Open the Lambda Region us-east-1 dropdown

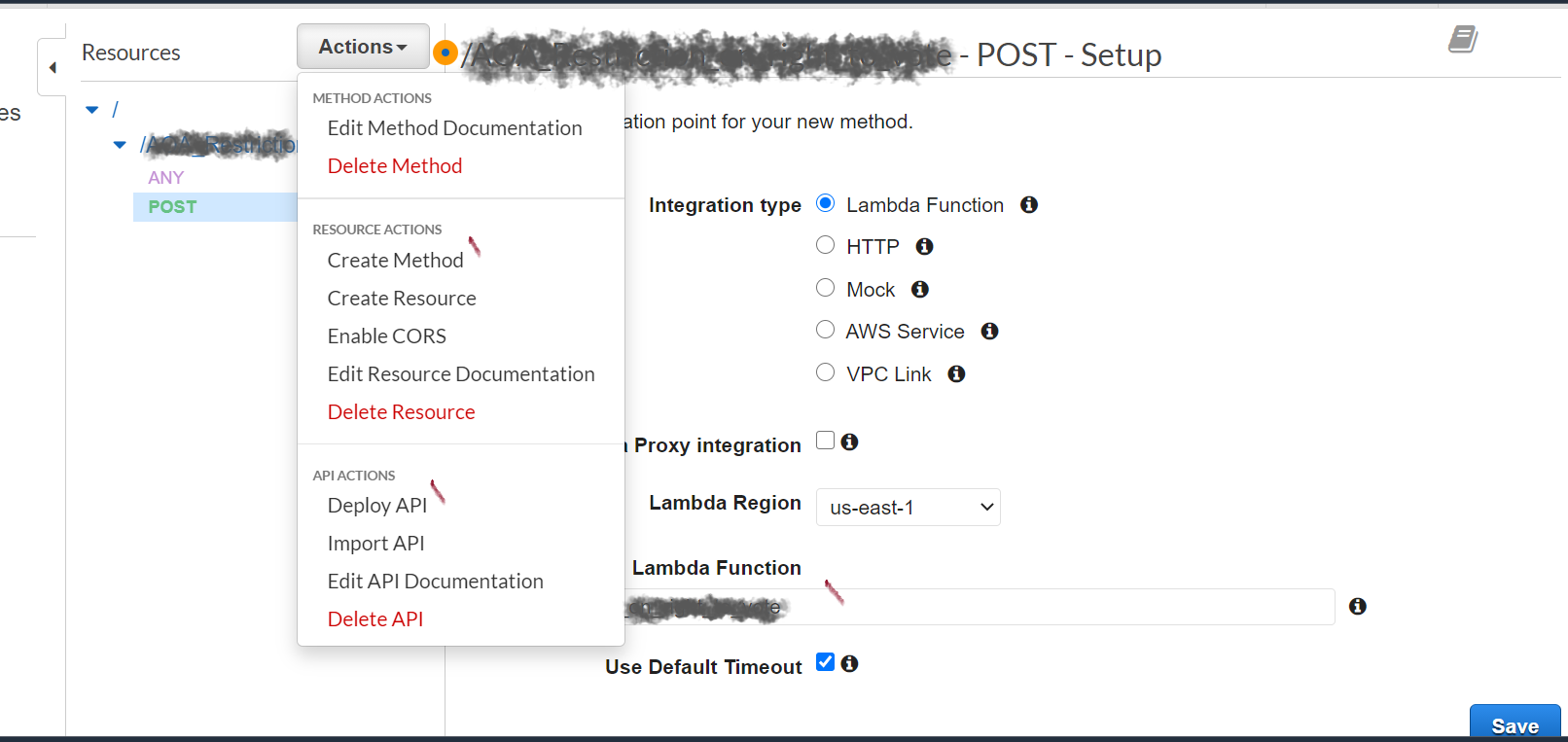909,508
